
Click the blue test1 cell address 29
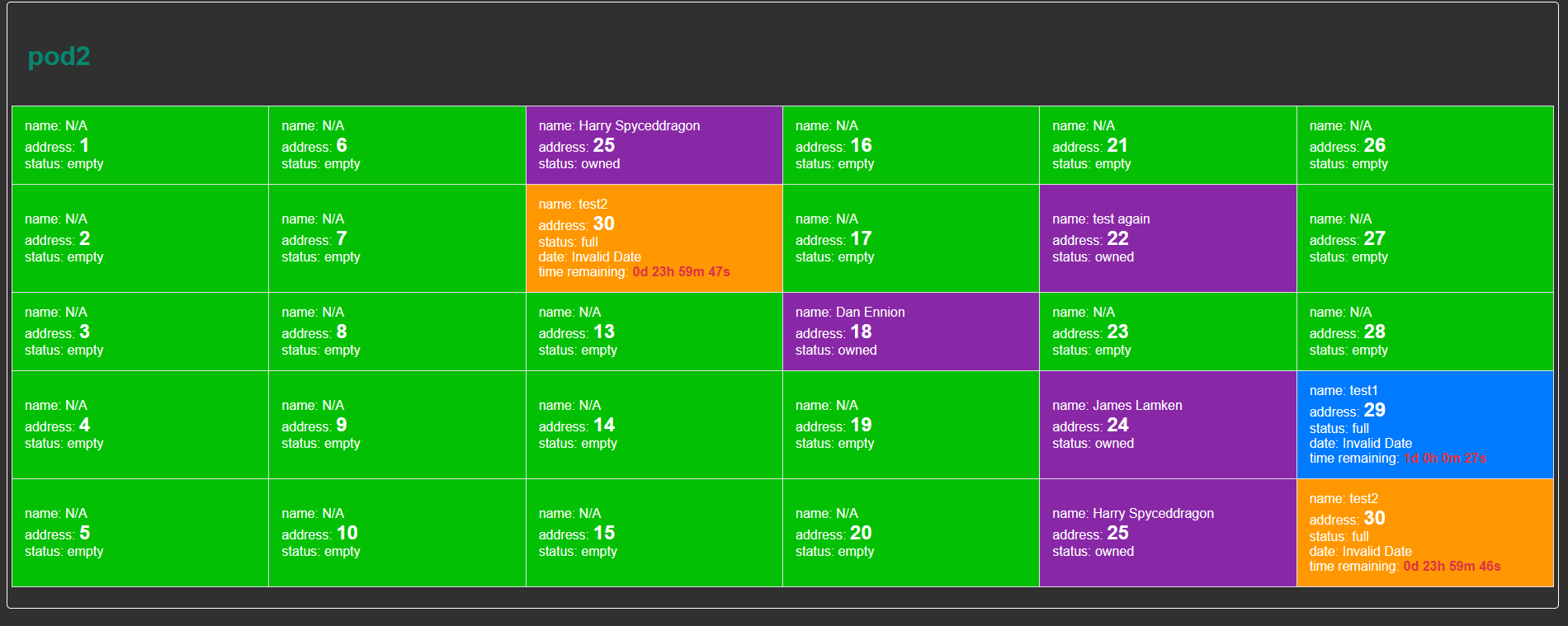click(1424, 425)
